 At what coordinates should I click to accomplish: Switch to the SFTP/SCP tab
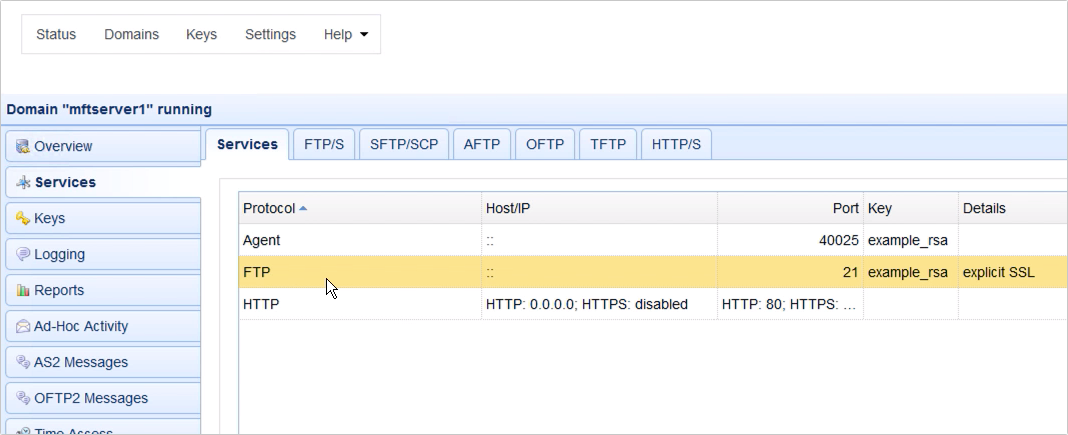click(x=404, y=145)
